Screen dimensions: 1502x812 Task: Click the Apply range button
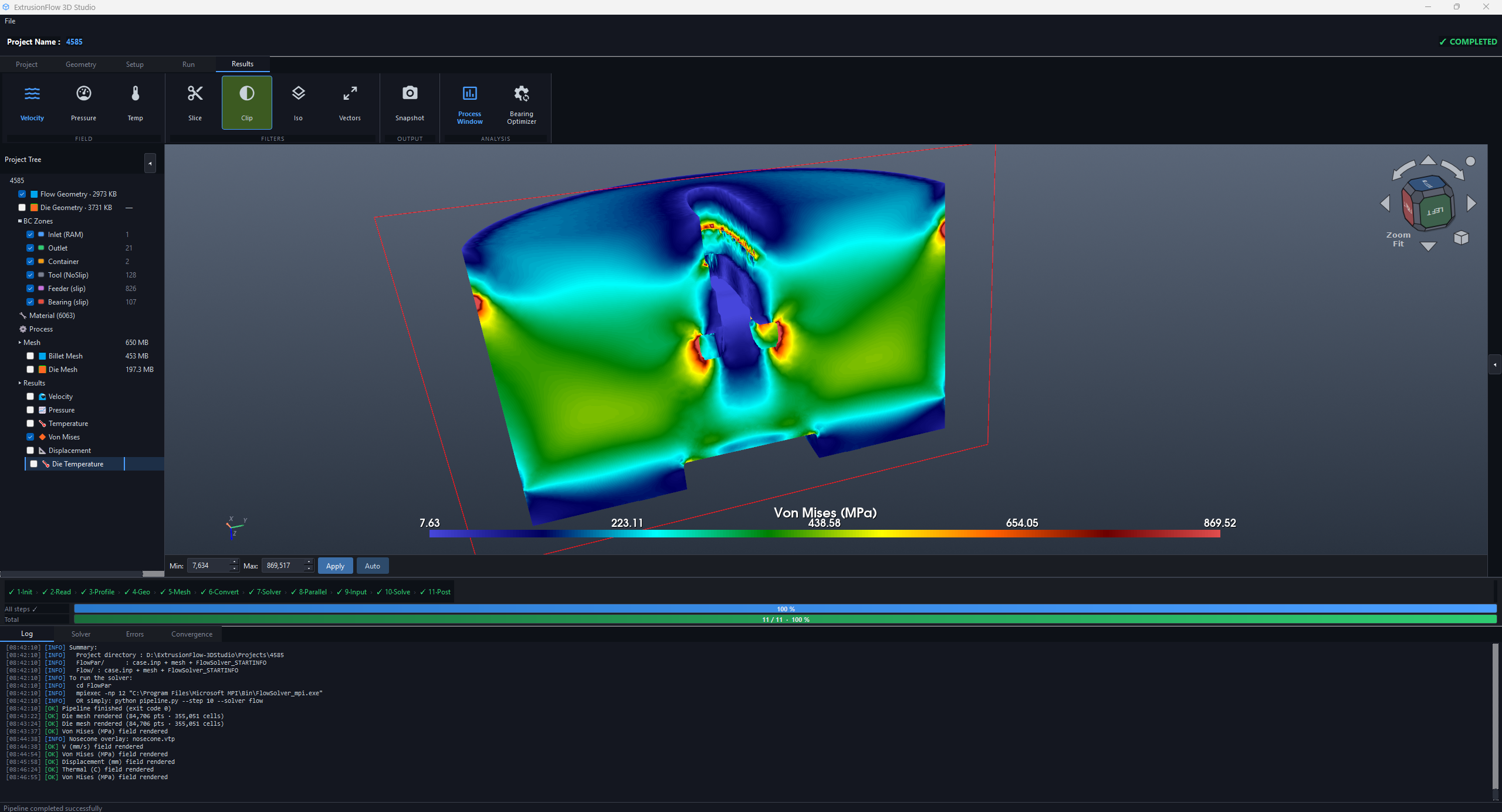coord(335,566)
